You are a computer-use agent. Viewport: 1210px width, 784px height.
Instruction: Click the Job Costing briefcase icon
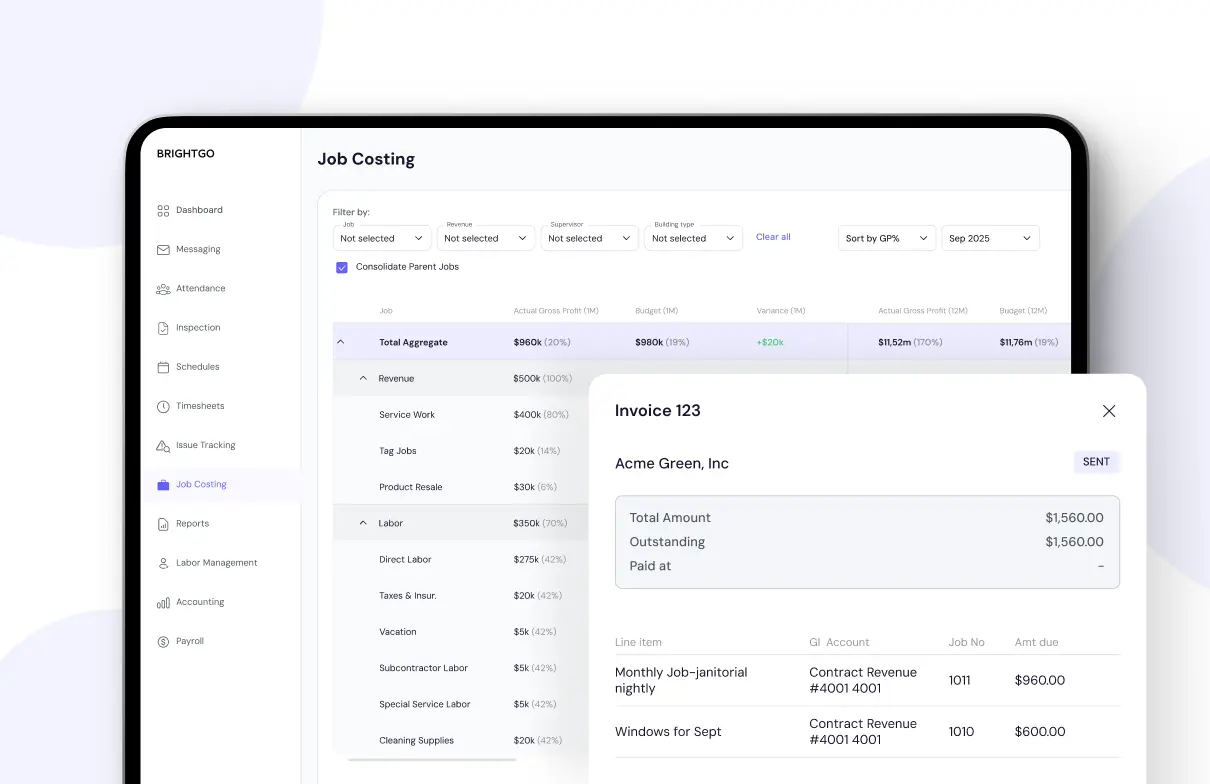click(x=163, y=484)
